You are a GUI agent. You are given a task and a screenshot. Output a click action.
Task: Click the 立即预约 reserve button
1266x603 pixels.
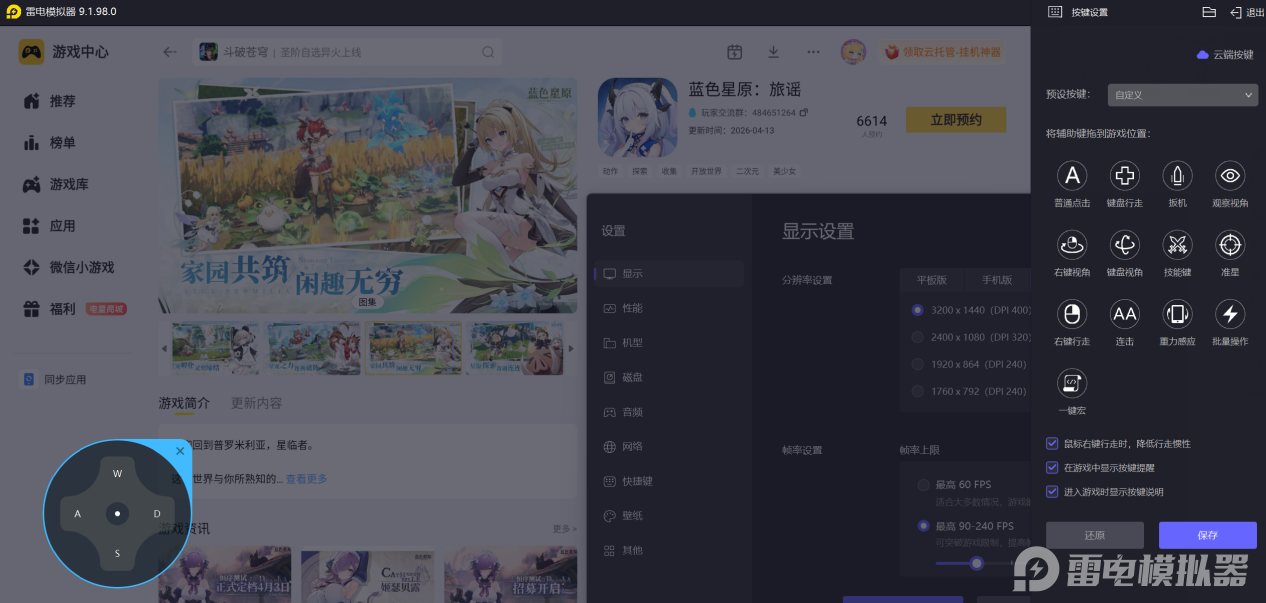click(x=955, y=120)
